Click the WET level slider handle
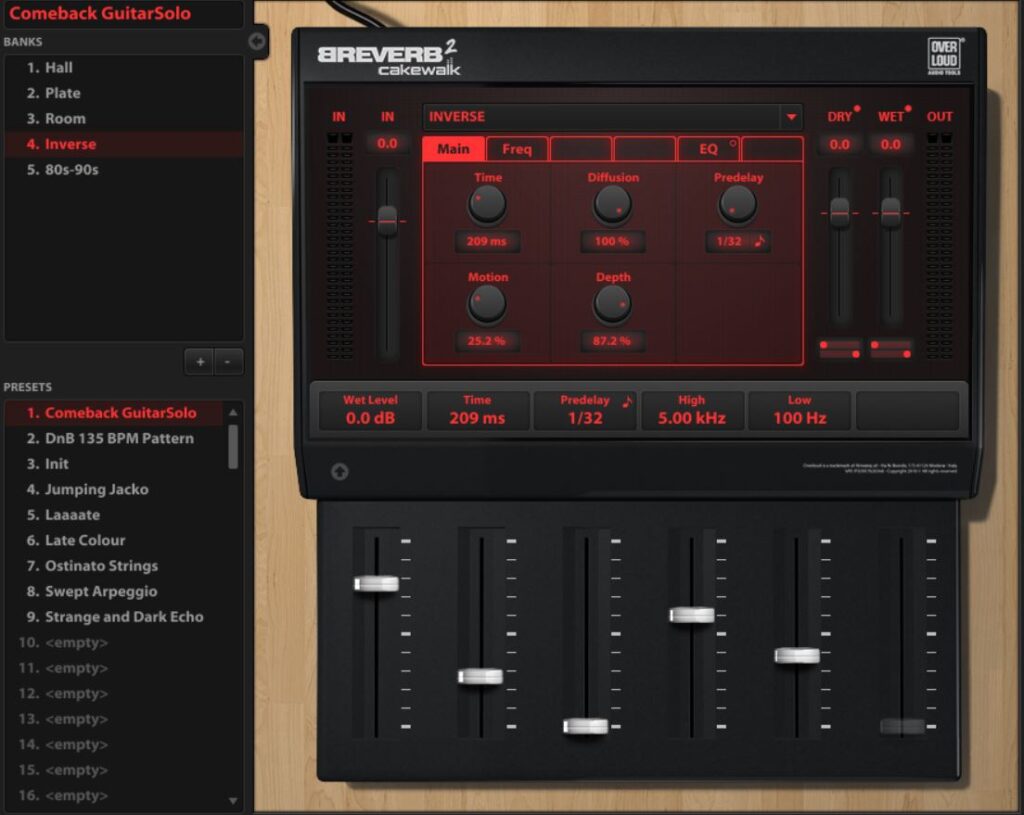Viewport: 1024px width, 815px height. 891,213
